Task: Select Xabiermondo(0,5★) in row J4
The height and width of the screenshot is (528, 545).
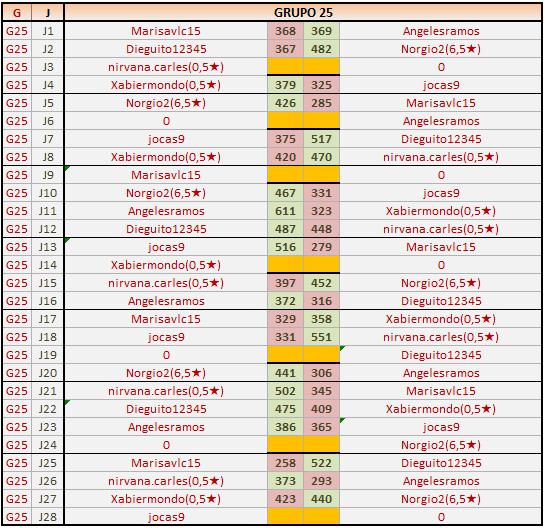Action: [166, 85]
